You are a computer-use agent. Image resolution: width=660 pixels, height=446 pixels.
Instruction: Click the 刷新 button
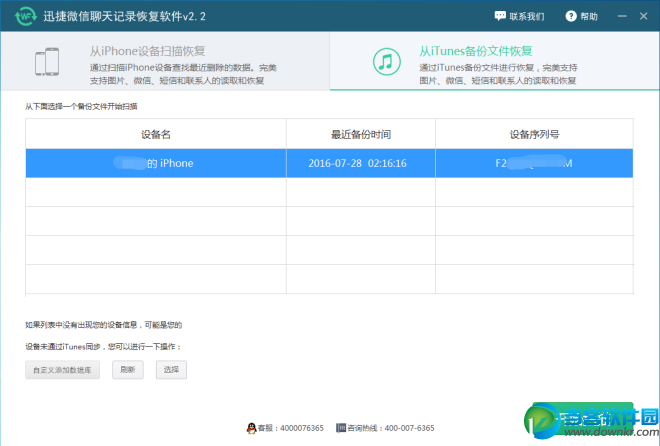click(128, 370)
